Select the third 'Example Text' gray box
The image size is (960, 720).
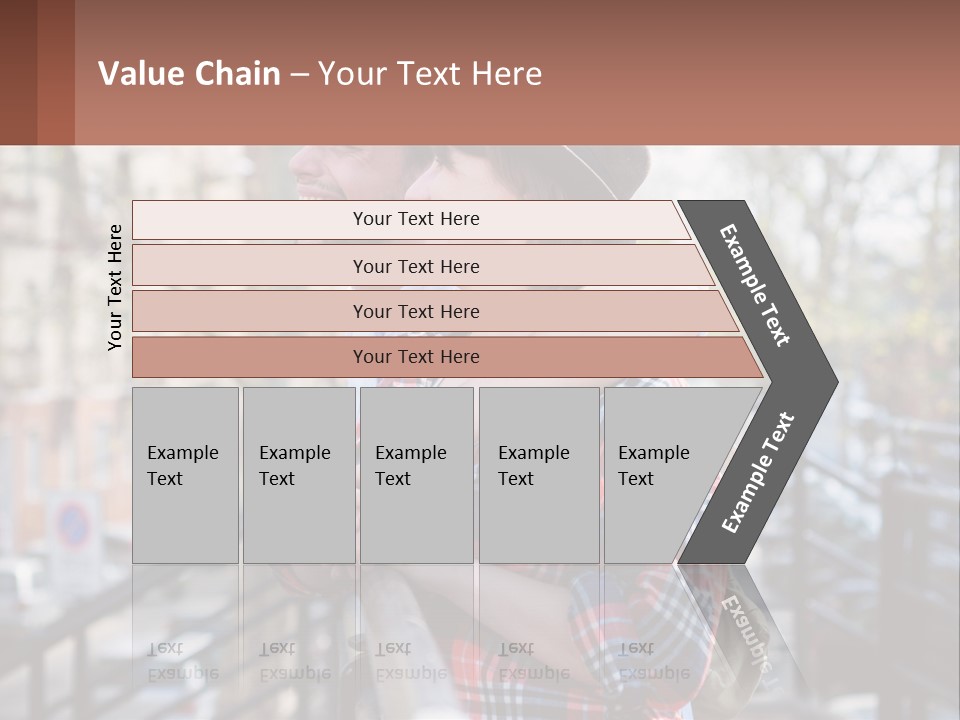pyautogui.click(x=416, y=475)
